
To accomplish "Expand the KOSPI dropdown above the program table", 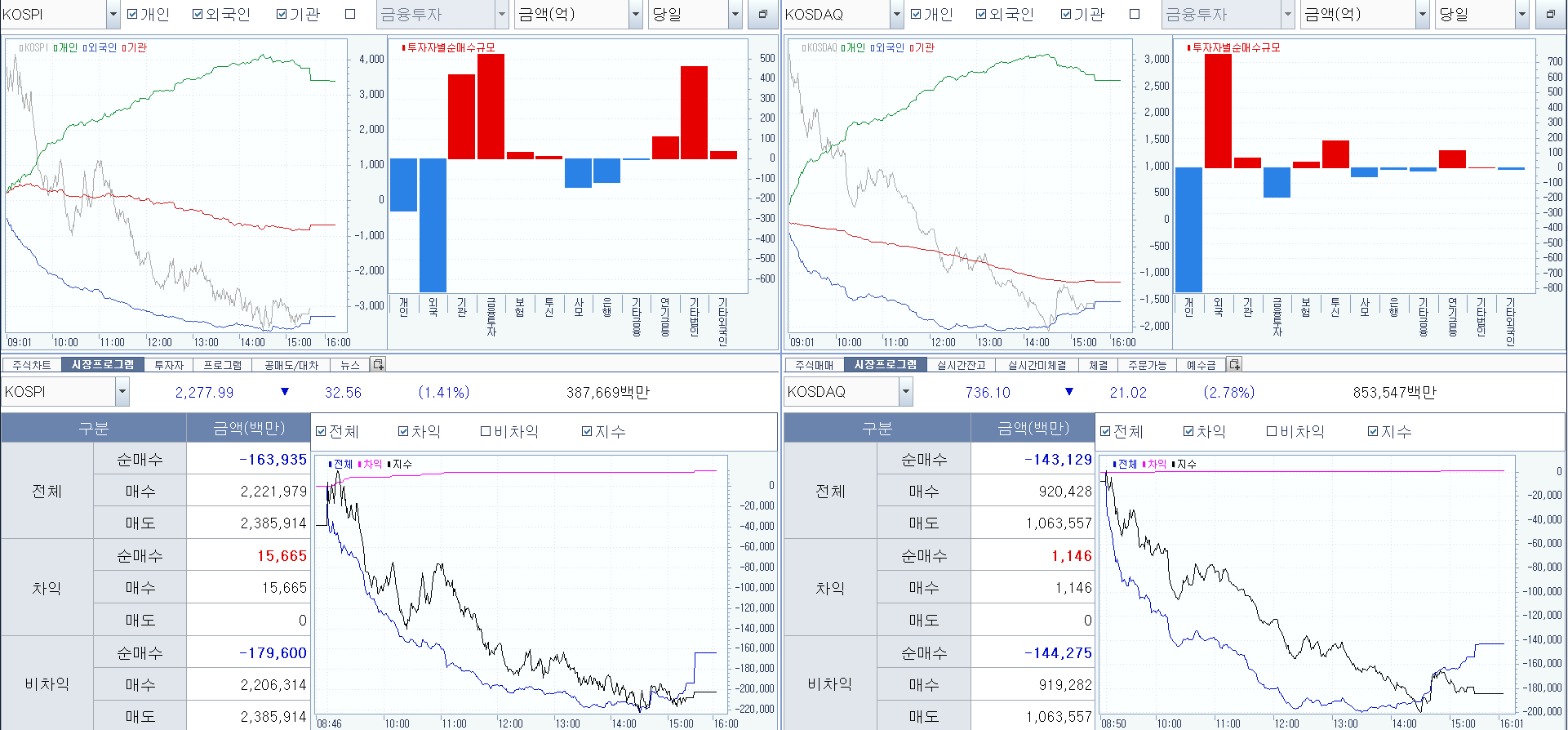I will [122, 392].
